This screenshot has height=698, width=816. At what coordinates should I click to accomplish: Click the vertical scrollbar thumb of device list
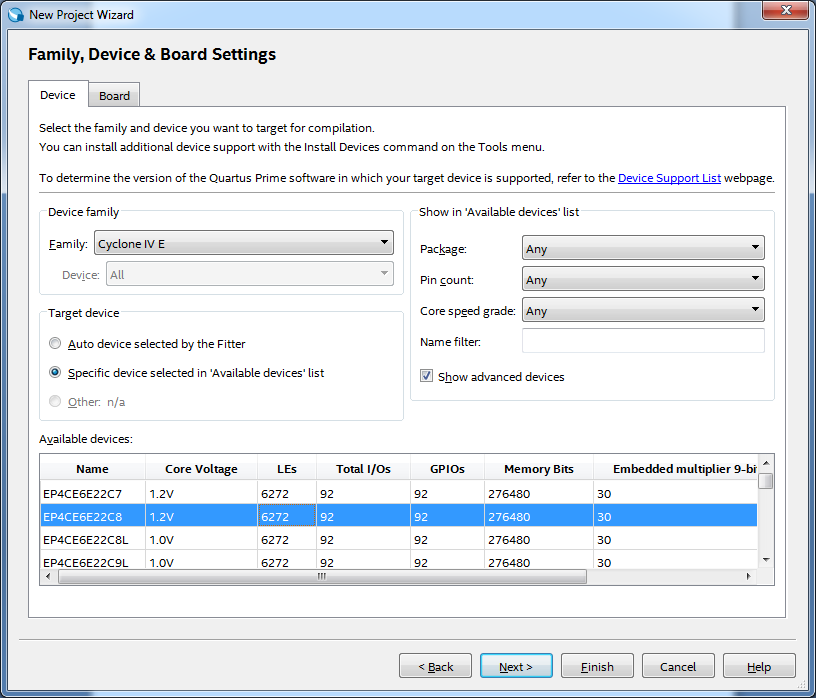pos(766,480)
